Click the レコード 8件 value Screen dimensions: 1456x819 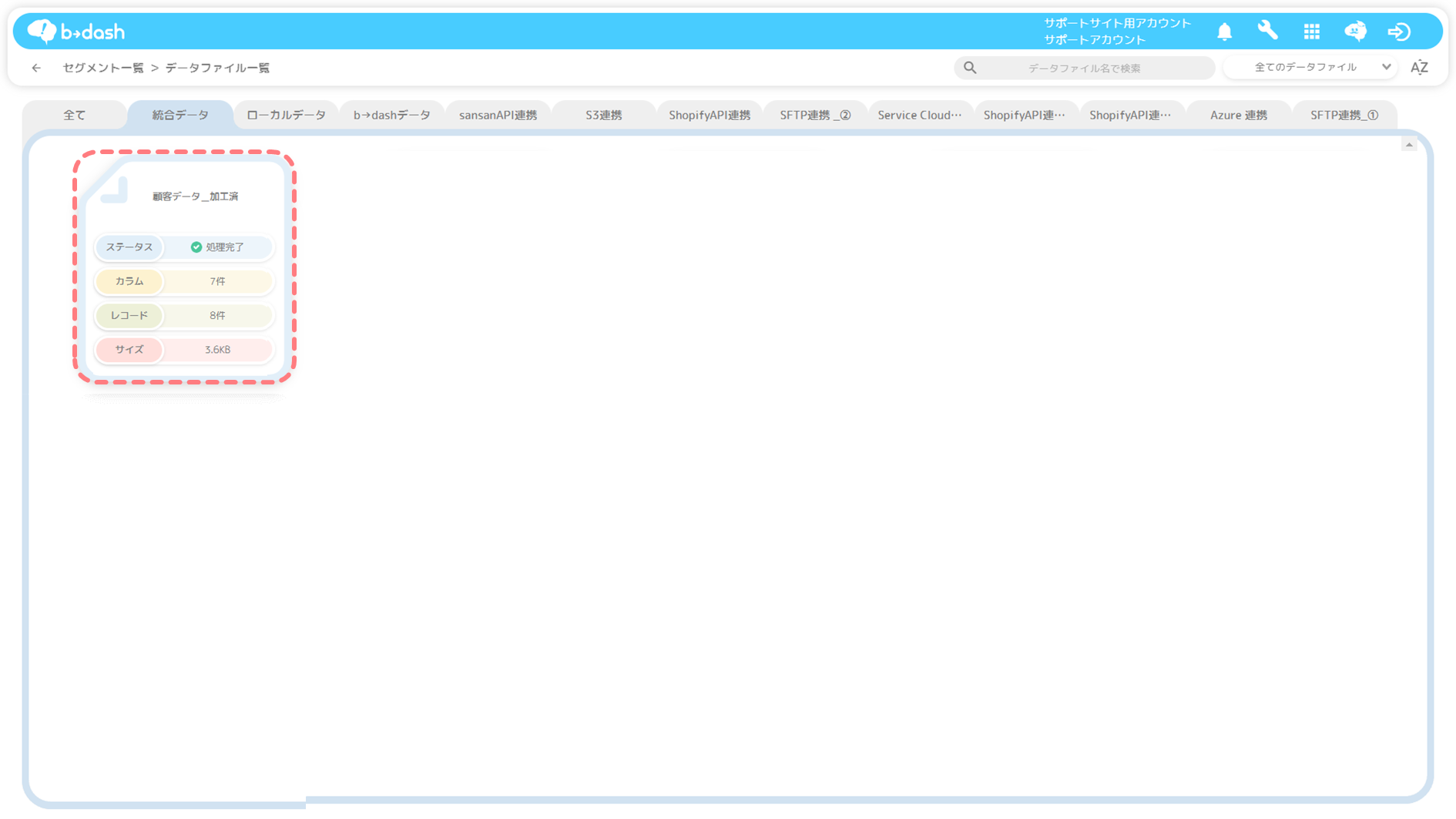click(217, 315)
